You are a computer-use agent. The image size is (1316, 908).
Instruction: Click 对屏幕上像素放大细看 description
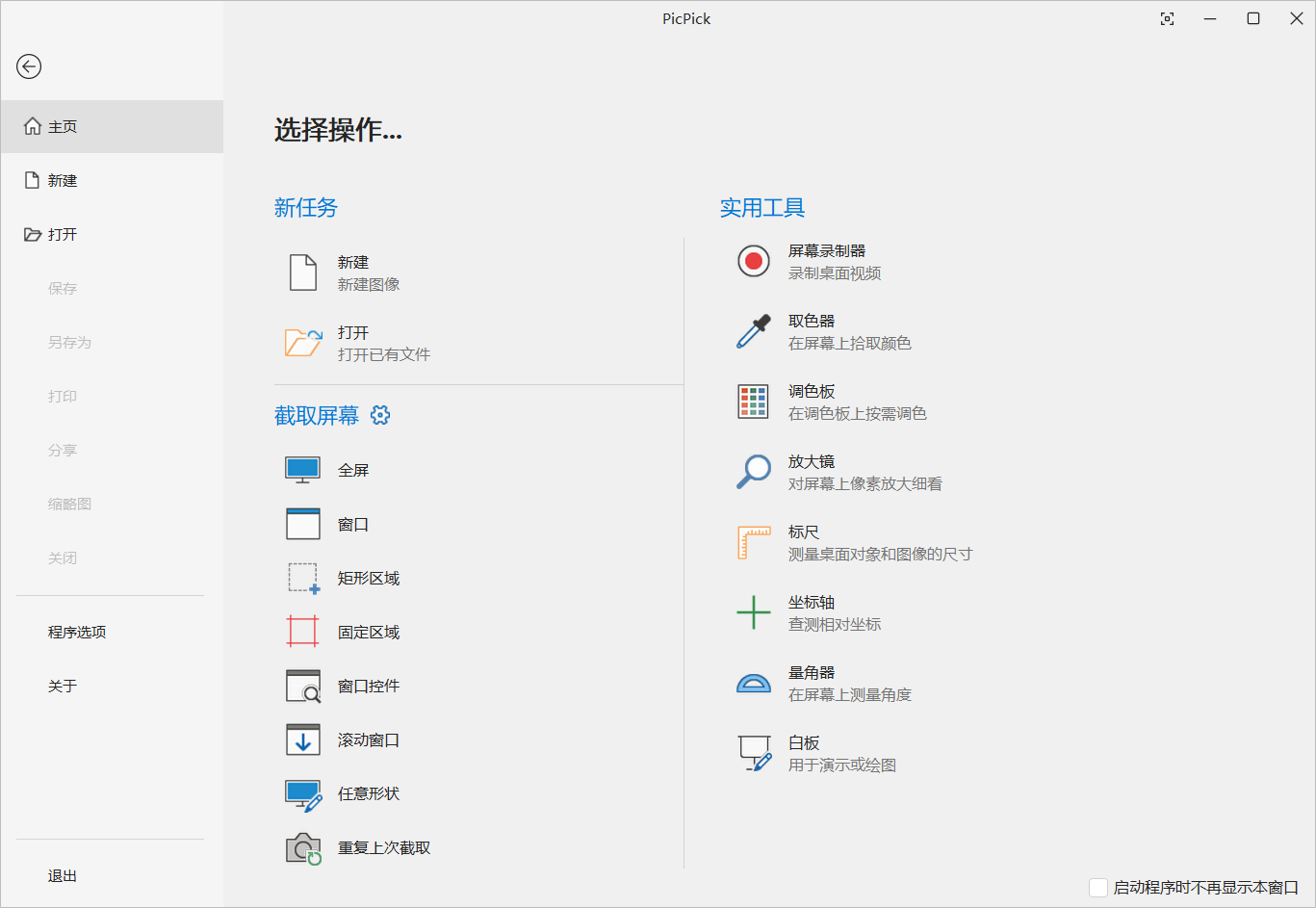(x=865, y=483)
